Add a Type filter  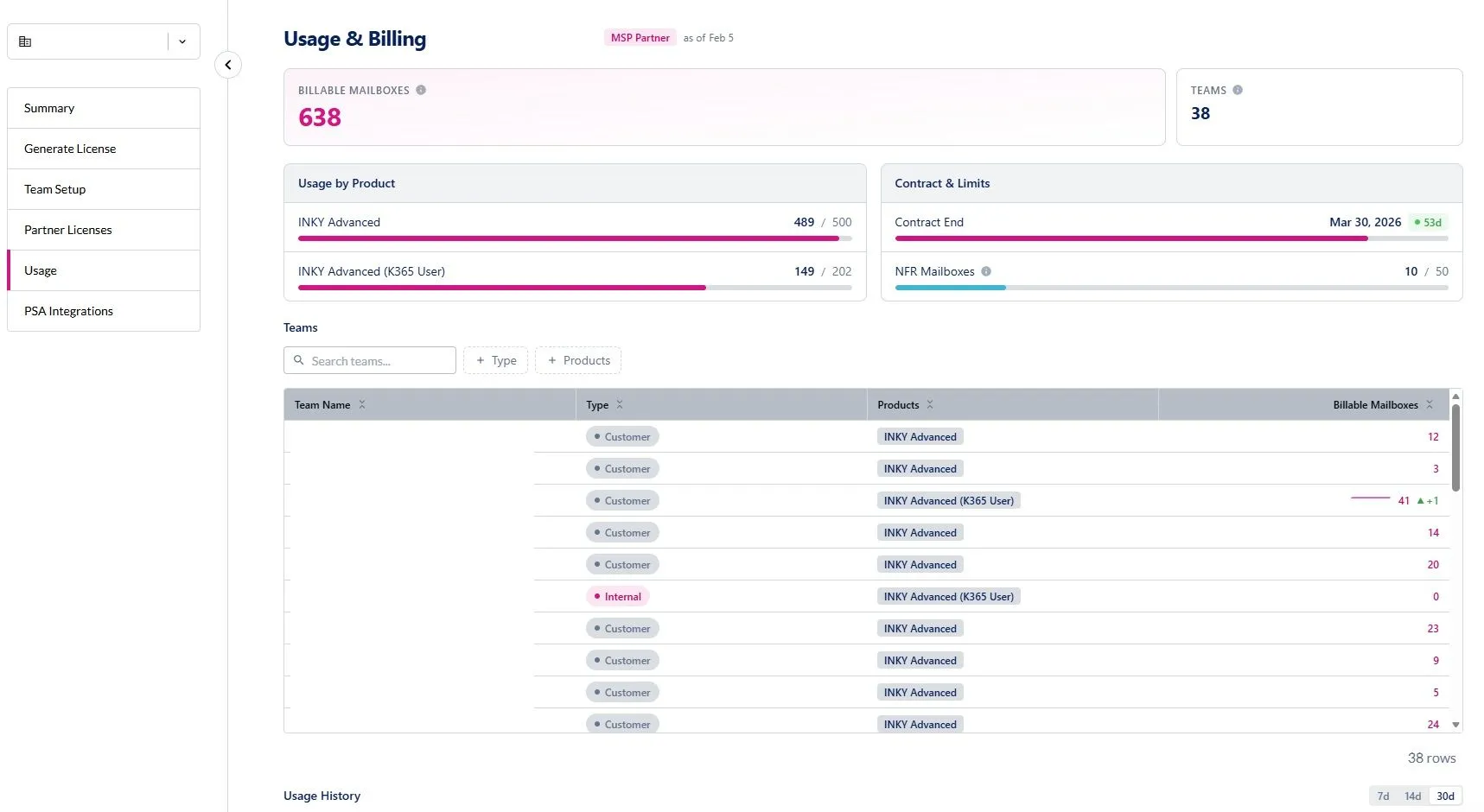pyautogui.click(x=496, y=360)
